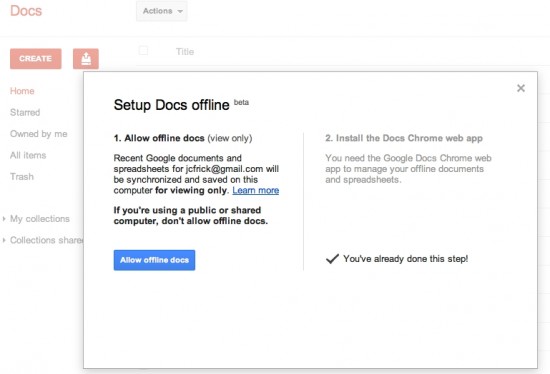This screenshot has width=550, height=374.
Task: Close the Setup Docs offline dialog
Action: [x=521, y=88]
